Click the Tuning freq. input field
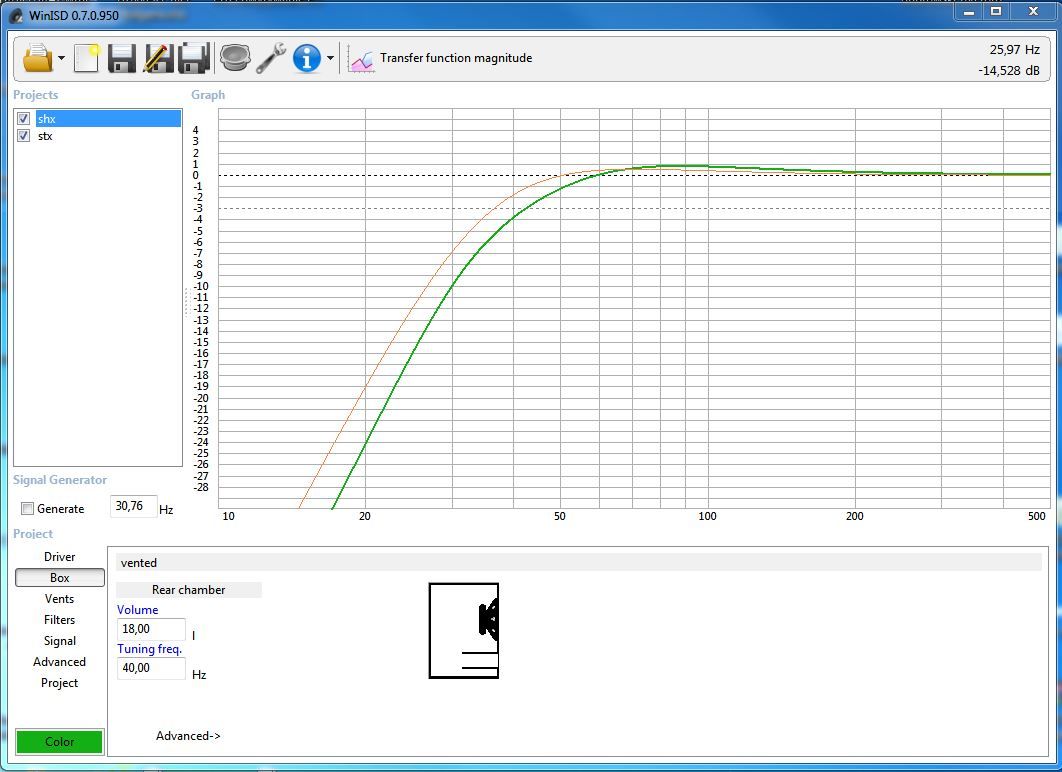The width and height of the screenshot is (1062, 772). [x=151, y=668]
